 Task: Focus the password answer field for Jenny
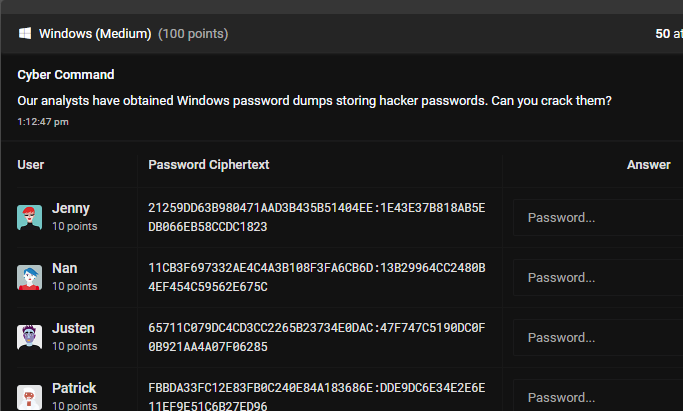(597, 217)
